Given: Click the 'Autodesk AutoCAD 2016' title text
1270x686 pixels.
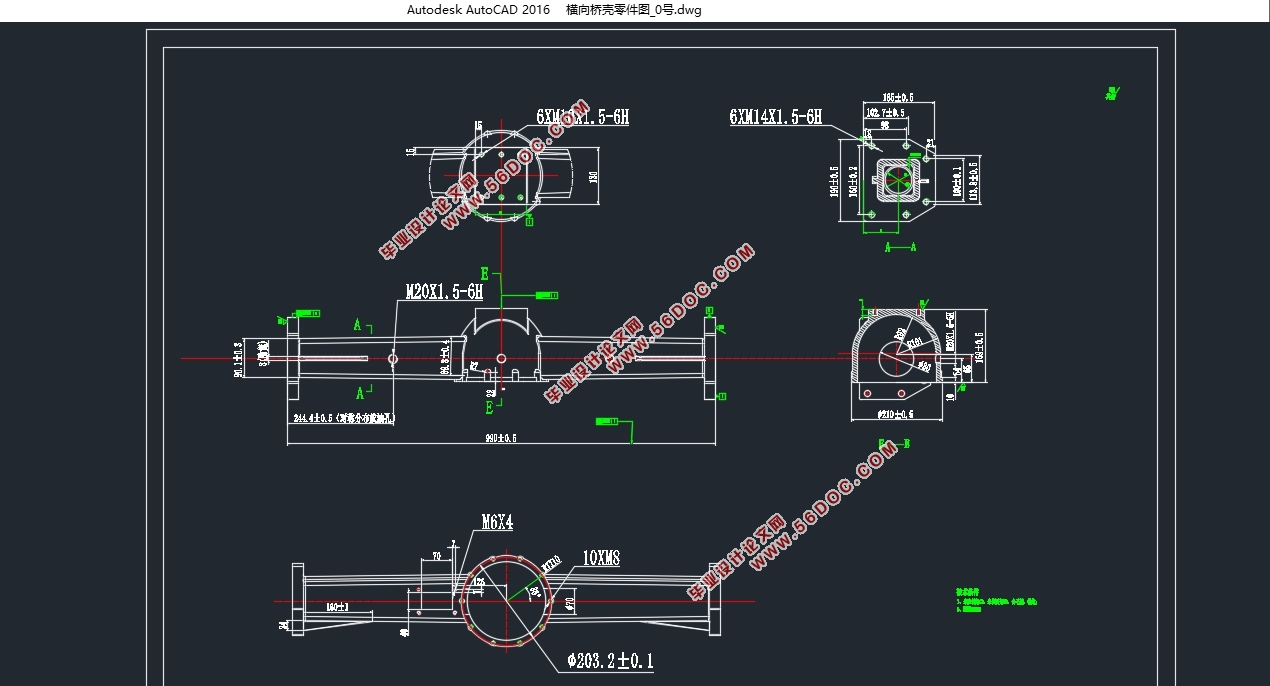Looking at the screenshot, I should click(x=478, y=10).
